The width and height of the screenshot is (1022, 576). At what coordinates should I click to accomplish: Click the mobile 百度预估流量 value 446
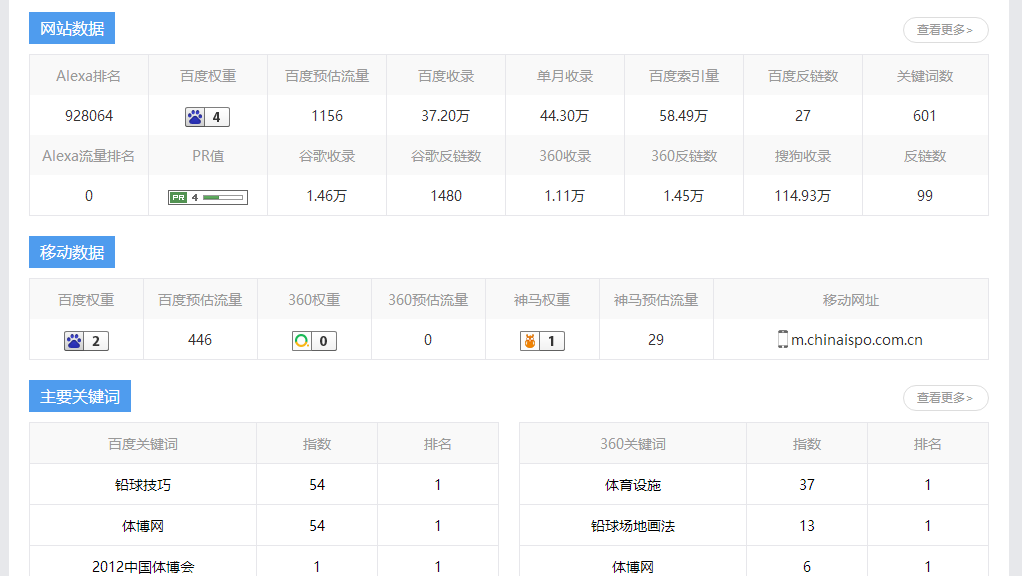(199, 340)
